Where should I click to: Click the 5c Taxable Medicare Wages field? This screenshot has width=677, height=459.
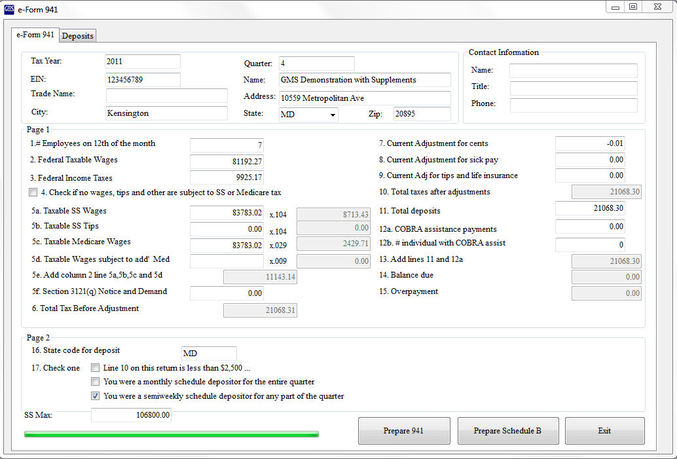coord(227,245)
